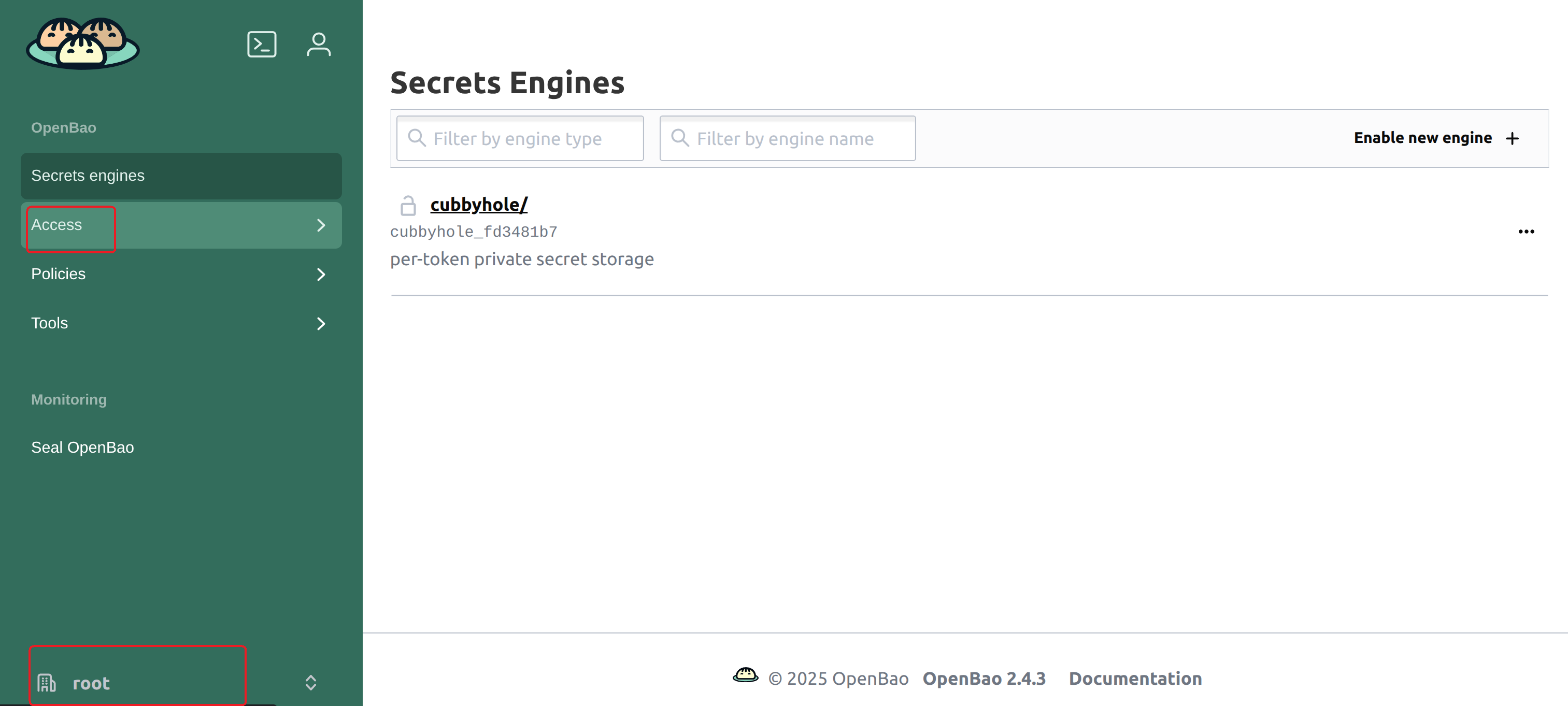Screen dimensions: 1568x706
Task: Click the building icon next to root namespace
Action: (x=46, y=682)
